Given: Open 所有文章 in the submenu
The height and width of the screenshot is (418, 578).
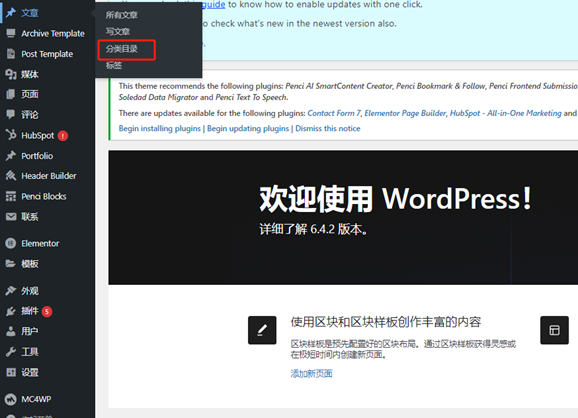Looking at the screenshot, I should coord(122,15).
